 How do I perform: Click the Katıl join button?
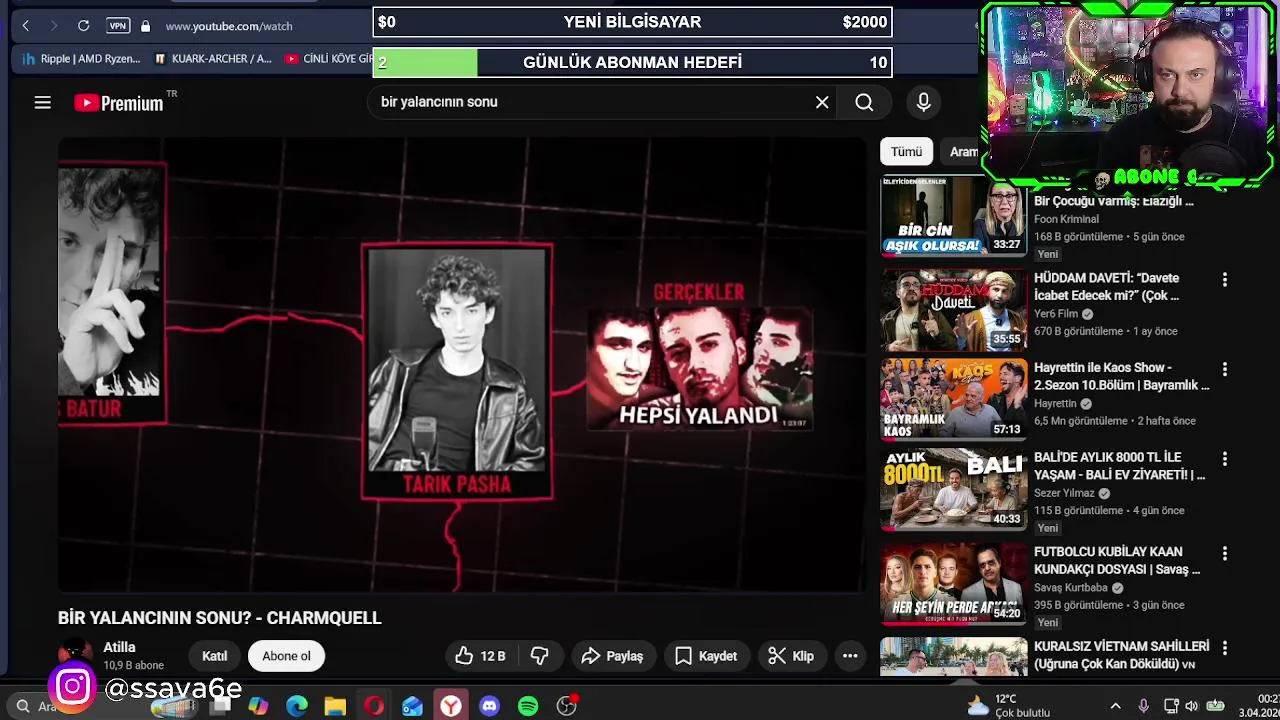(x=215, y=656)
